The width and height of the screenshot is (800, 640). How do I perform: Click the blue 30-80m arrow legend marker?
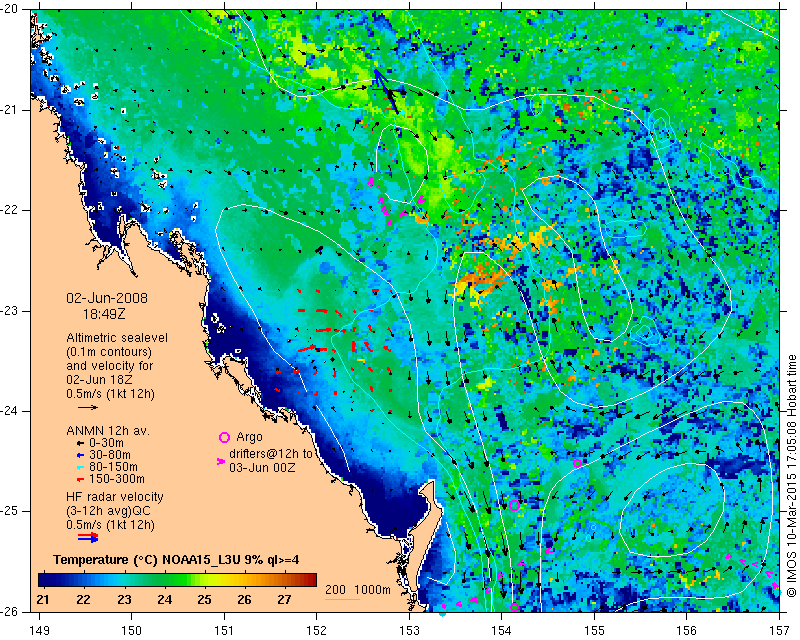pyautogui.click(x=80, y=455)
